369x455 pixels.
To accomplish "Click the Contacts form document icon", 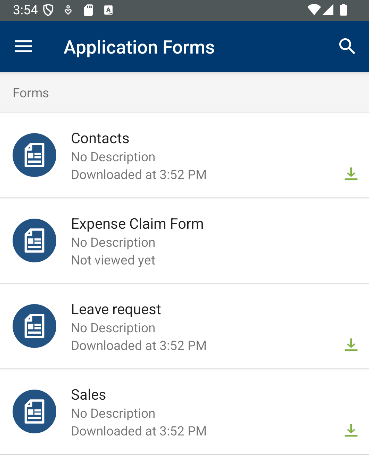I will coord(34,155).
